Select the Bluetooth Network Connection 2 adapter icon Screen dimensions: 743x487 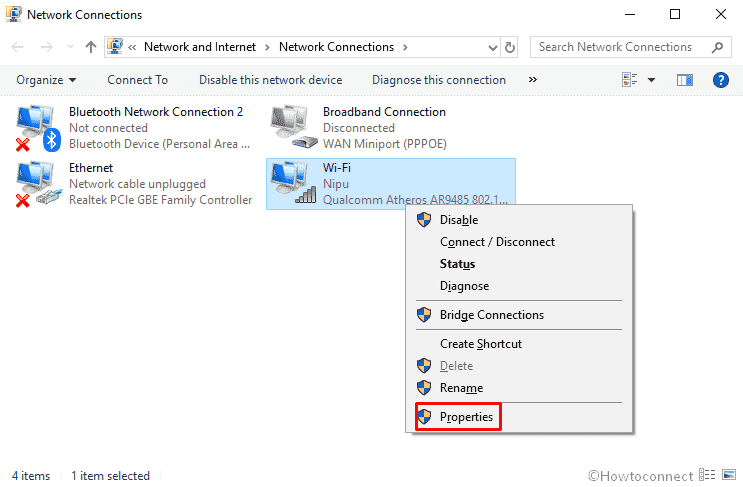point(38,128)
